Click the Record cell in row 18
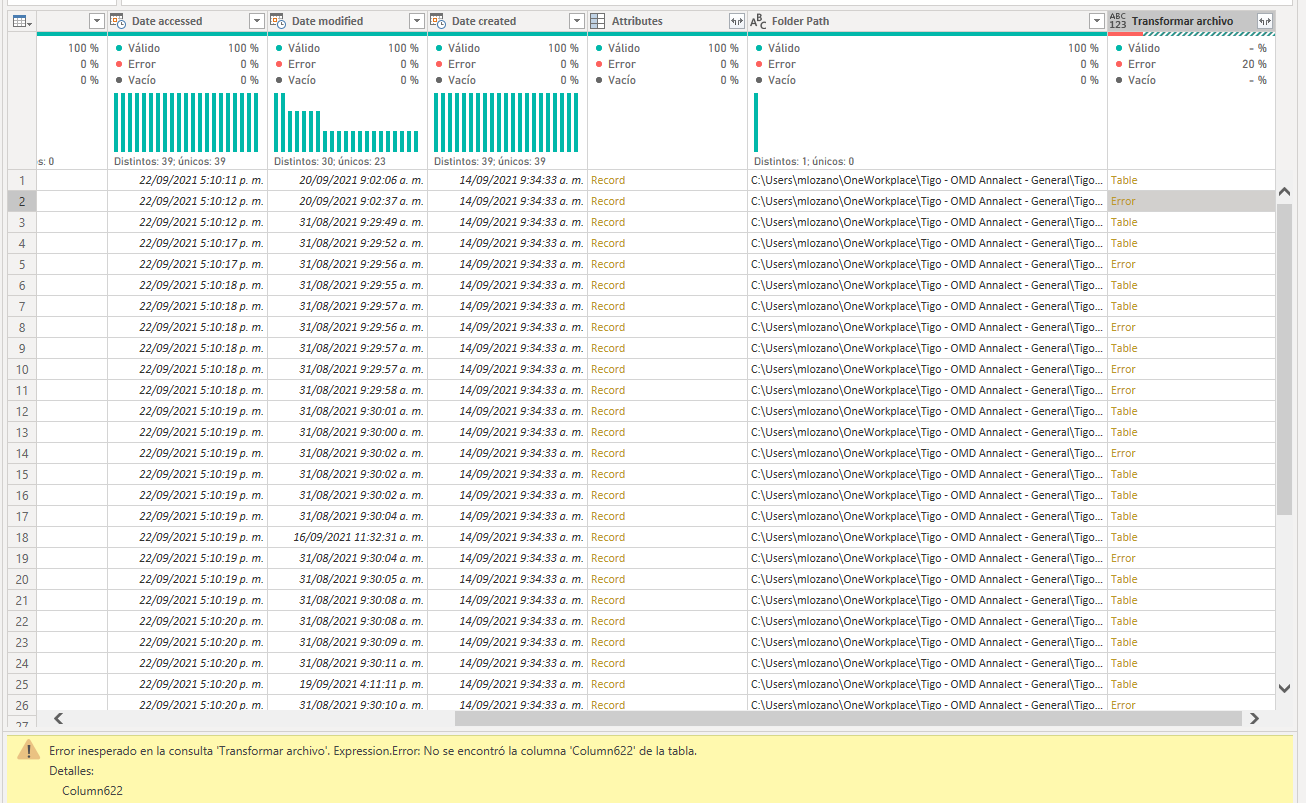Screen dimensions: 1306x803 667,537
